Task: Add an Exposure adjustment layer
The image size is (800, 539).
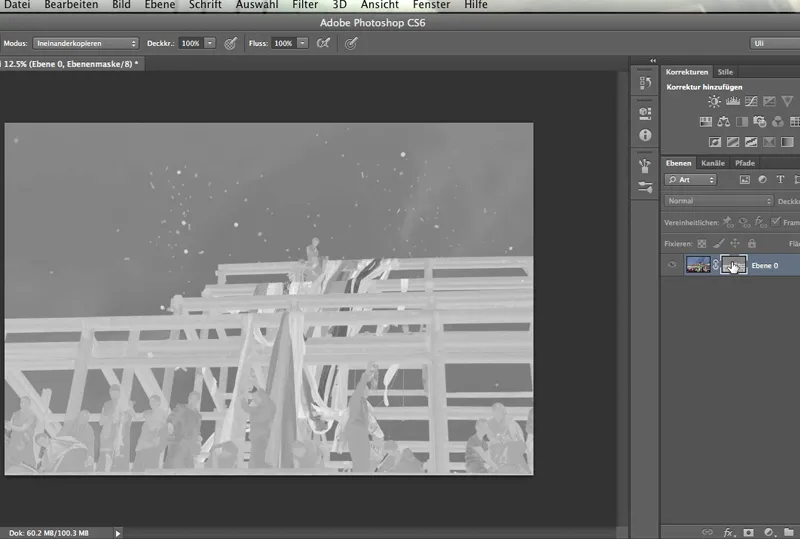Action: pyautogui.click(x=769, y=101)
